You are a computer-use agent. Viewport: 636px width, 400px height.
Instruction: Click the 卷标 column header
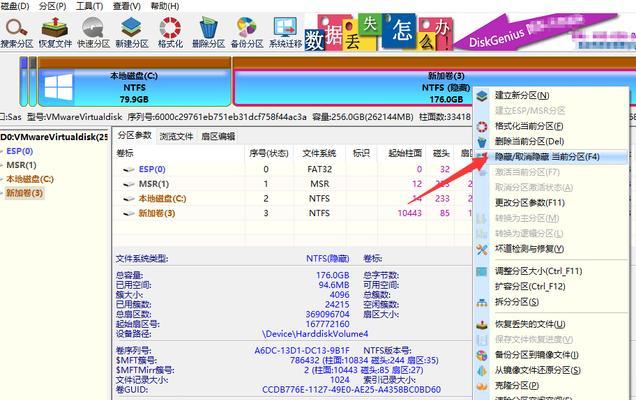125,153
